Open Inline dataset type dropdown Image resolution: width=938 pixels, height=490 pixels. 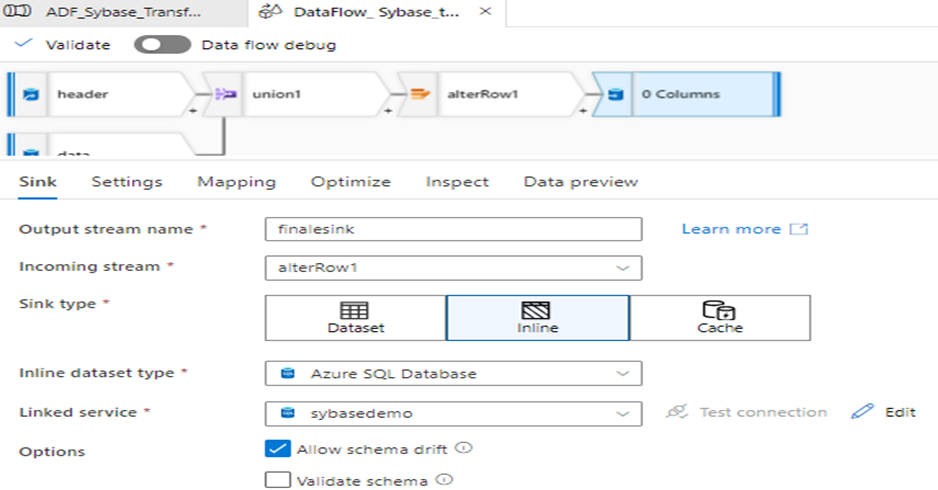point(453,373)
